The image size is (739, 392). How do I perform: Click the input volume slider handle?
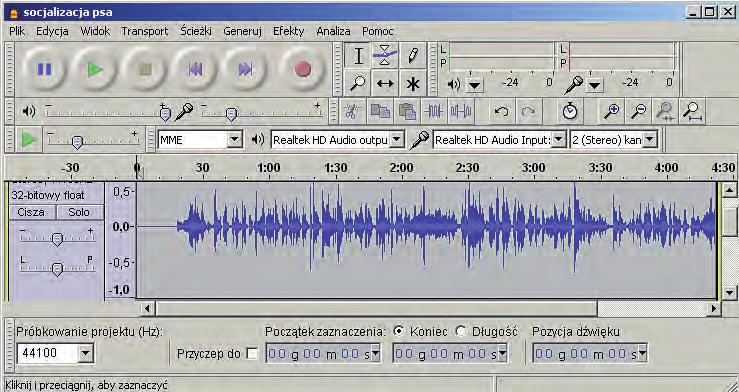click(231, 114)
